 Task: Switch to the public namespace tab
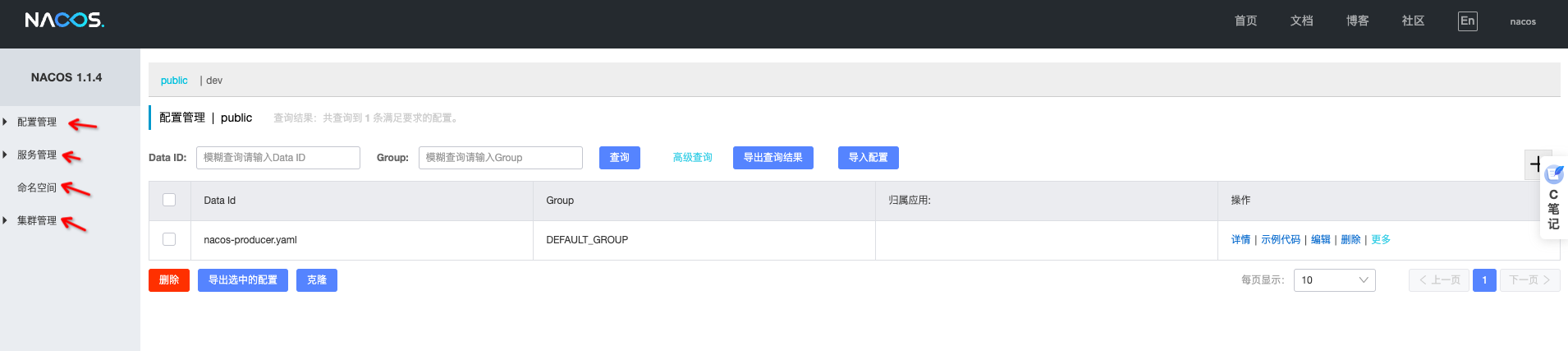(x=174, y=81)
